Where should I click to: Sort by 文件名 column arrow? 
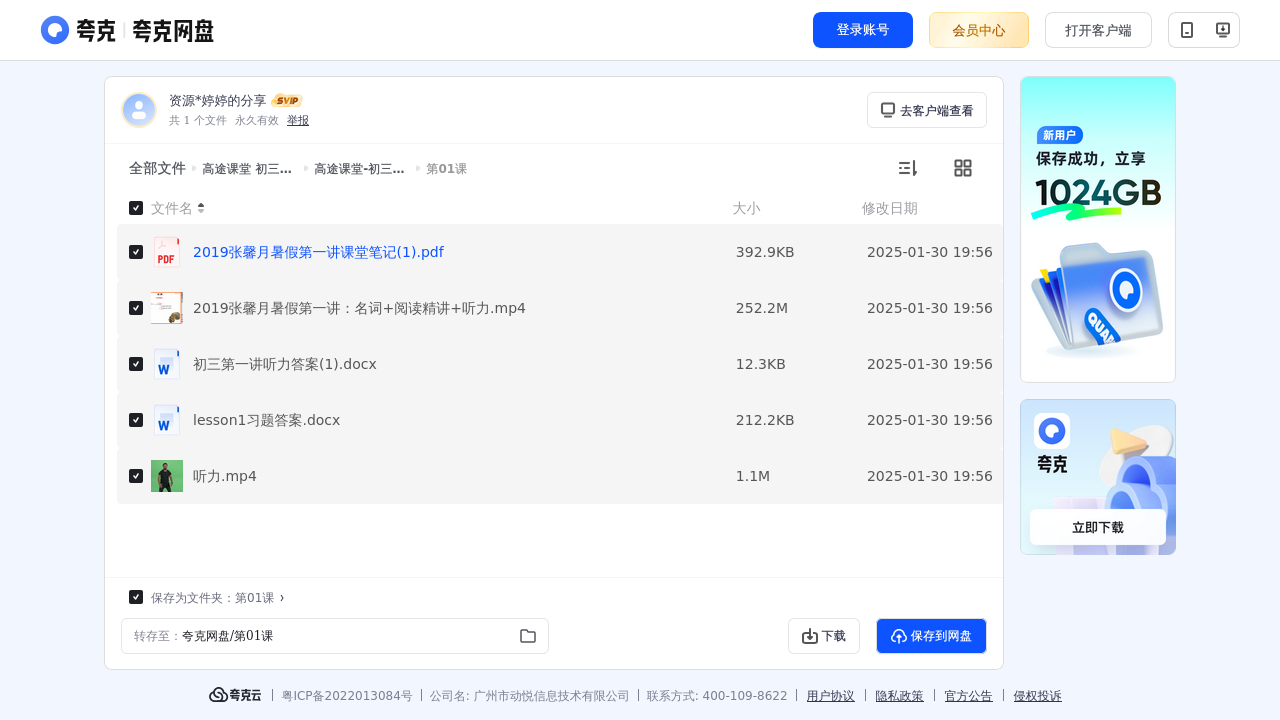[201, 208]
